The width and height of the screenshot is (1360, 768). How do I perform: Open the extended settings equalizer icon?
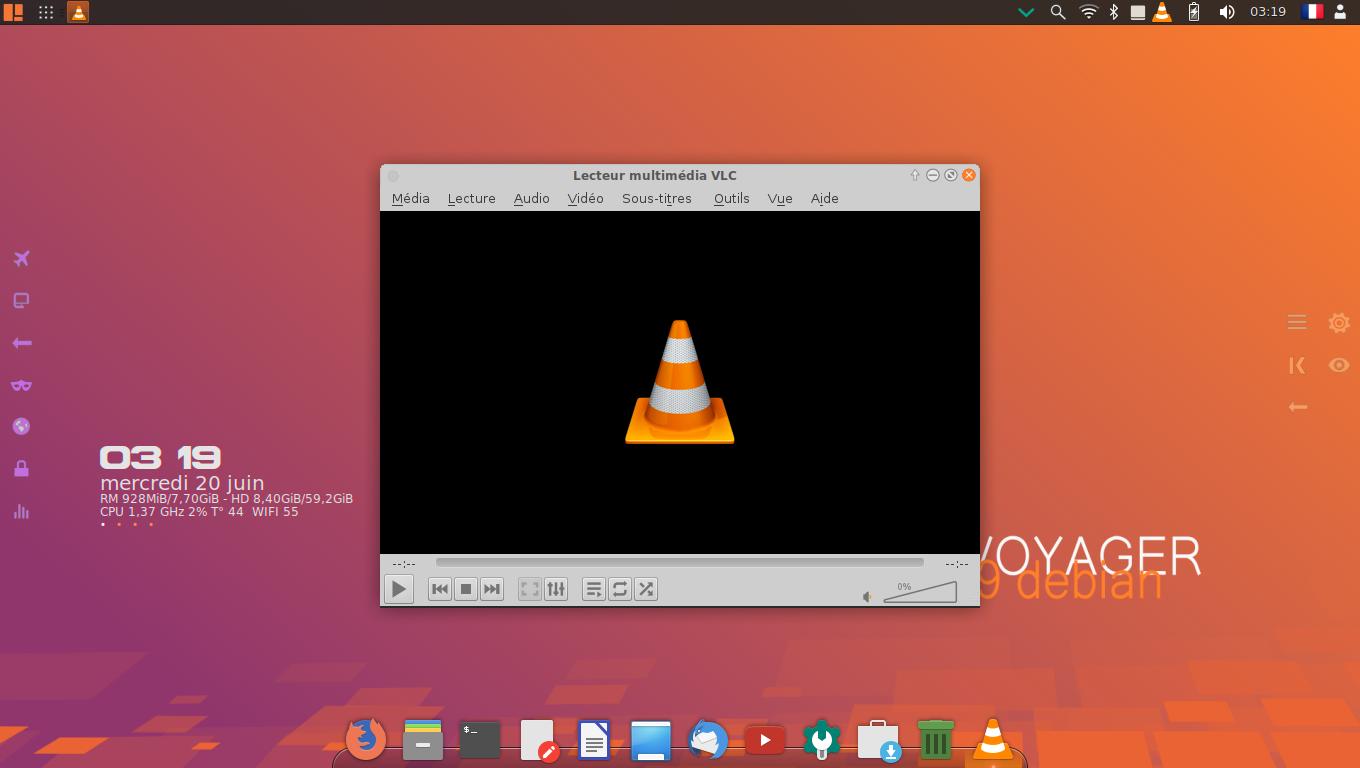(555, 589)
